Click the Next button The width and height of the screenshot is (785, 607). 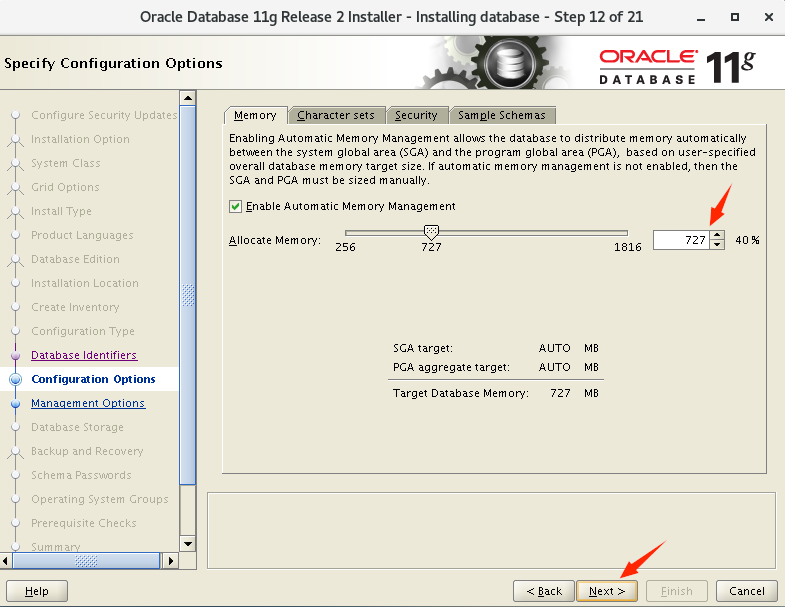pos(607,591)
